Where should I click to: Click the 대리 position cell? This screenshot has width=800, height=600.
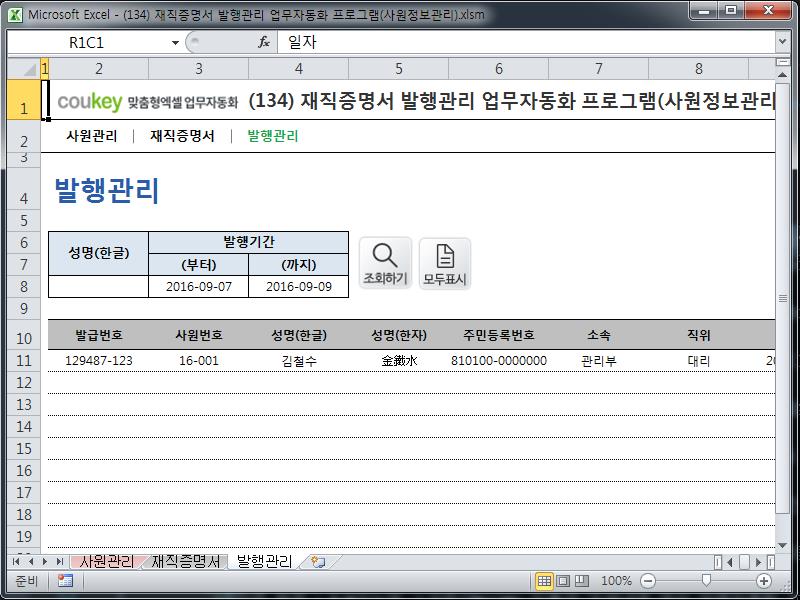point(698,361)
